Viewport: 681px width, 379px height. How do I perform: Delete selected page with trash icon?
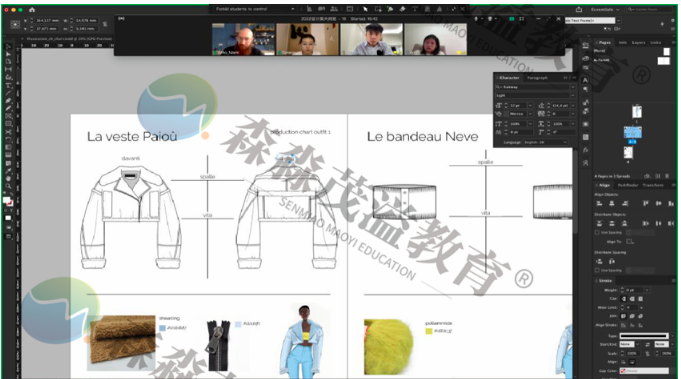click(667, 176)
